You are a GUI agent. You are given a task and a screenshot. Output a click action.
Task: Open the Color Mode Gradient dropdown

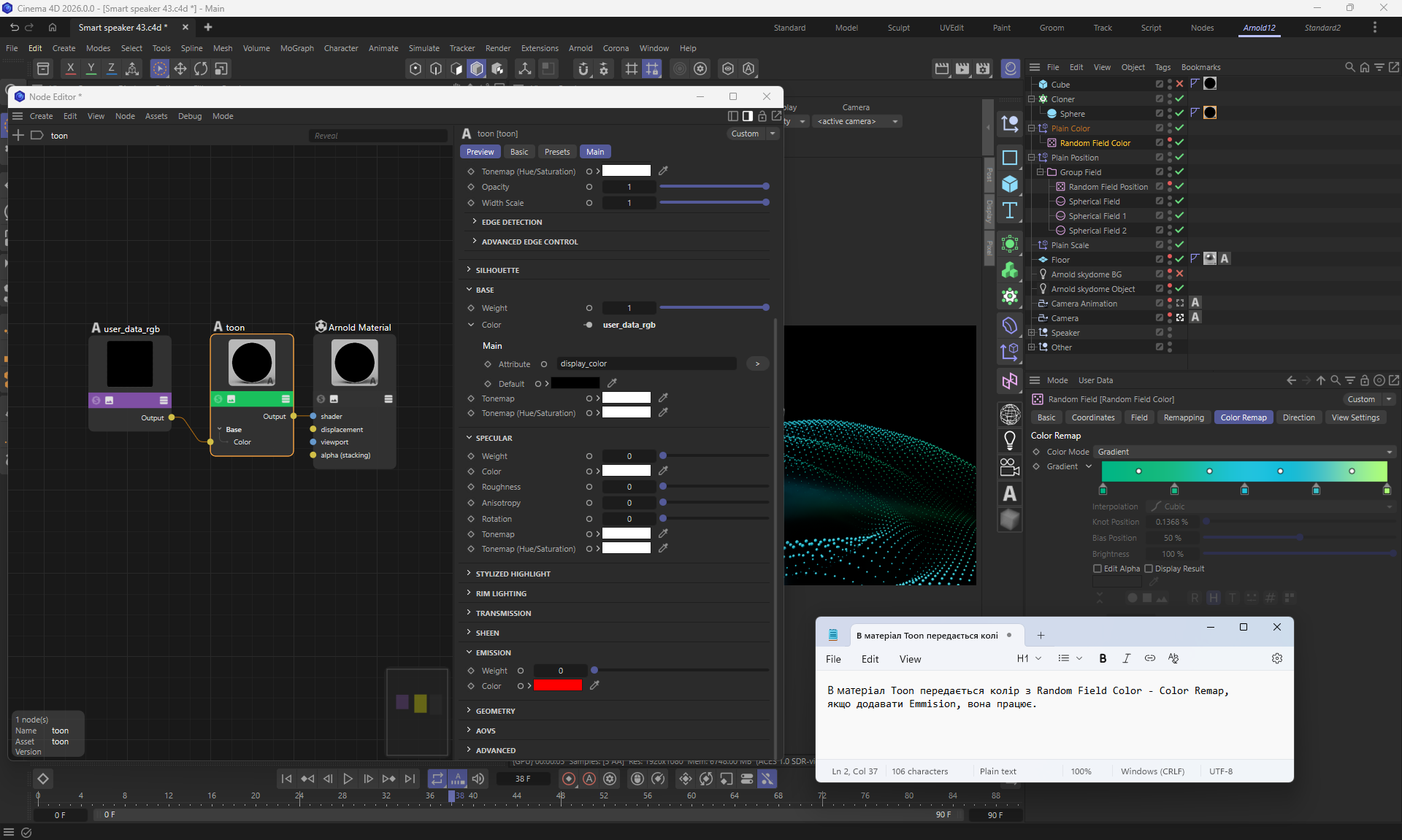click(x=1245, y=452)
